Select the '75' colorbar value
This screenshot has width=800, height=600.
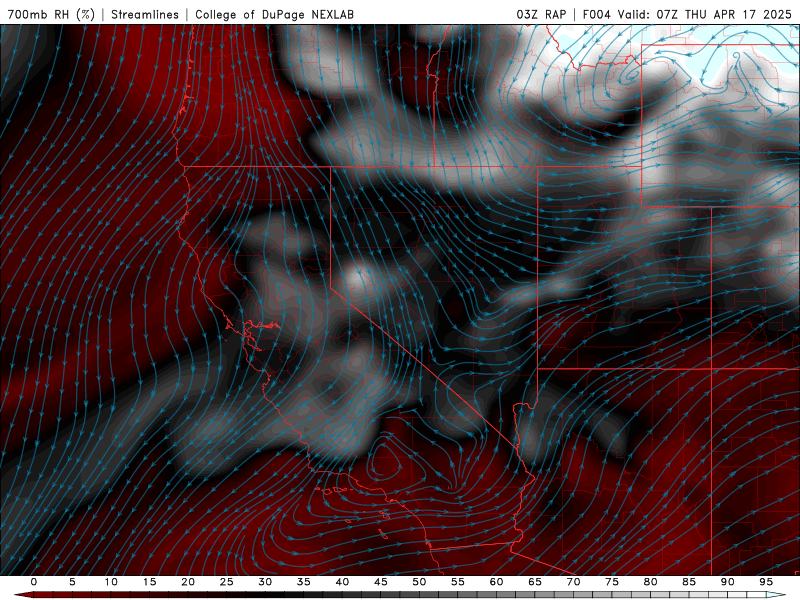[612, 582]
